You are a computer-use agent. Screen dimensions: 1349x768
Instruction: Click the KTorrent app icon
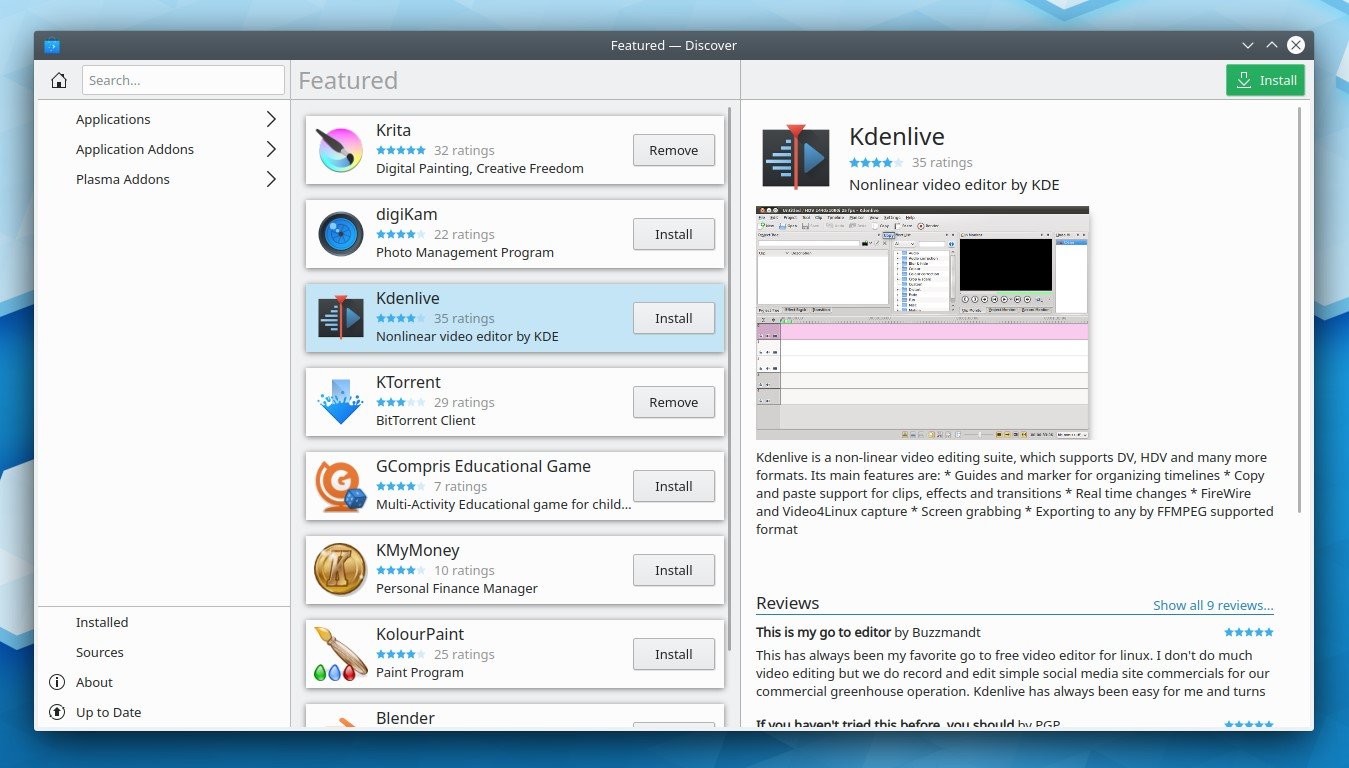point(340,402)
